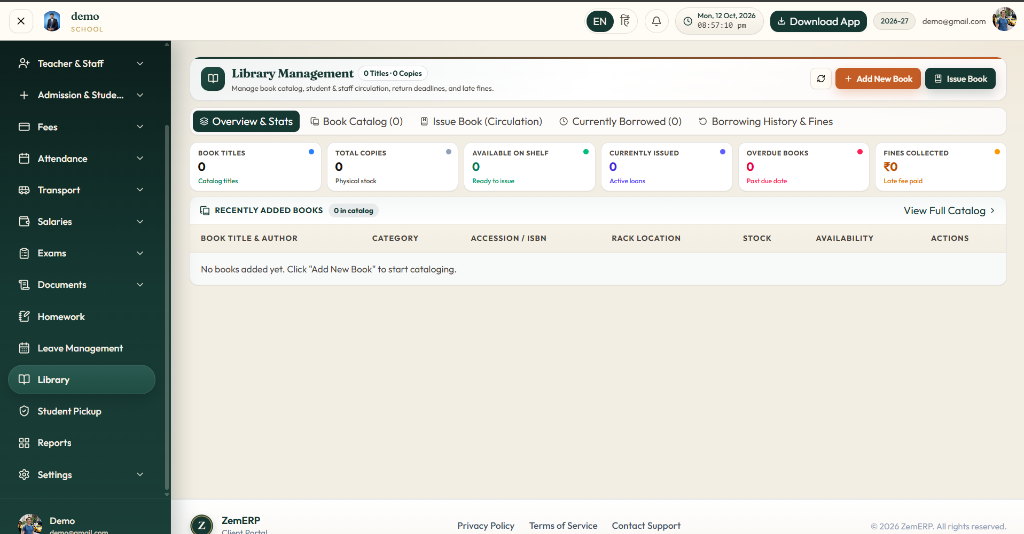
Task: Open View Full Catalog link
Action: tap(949, 210)
